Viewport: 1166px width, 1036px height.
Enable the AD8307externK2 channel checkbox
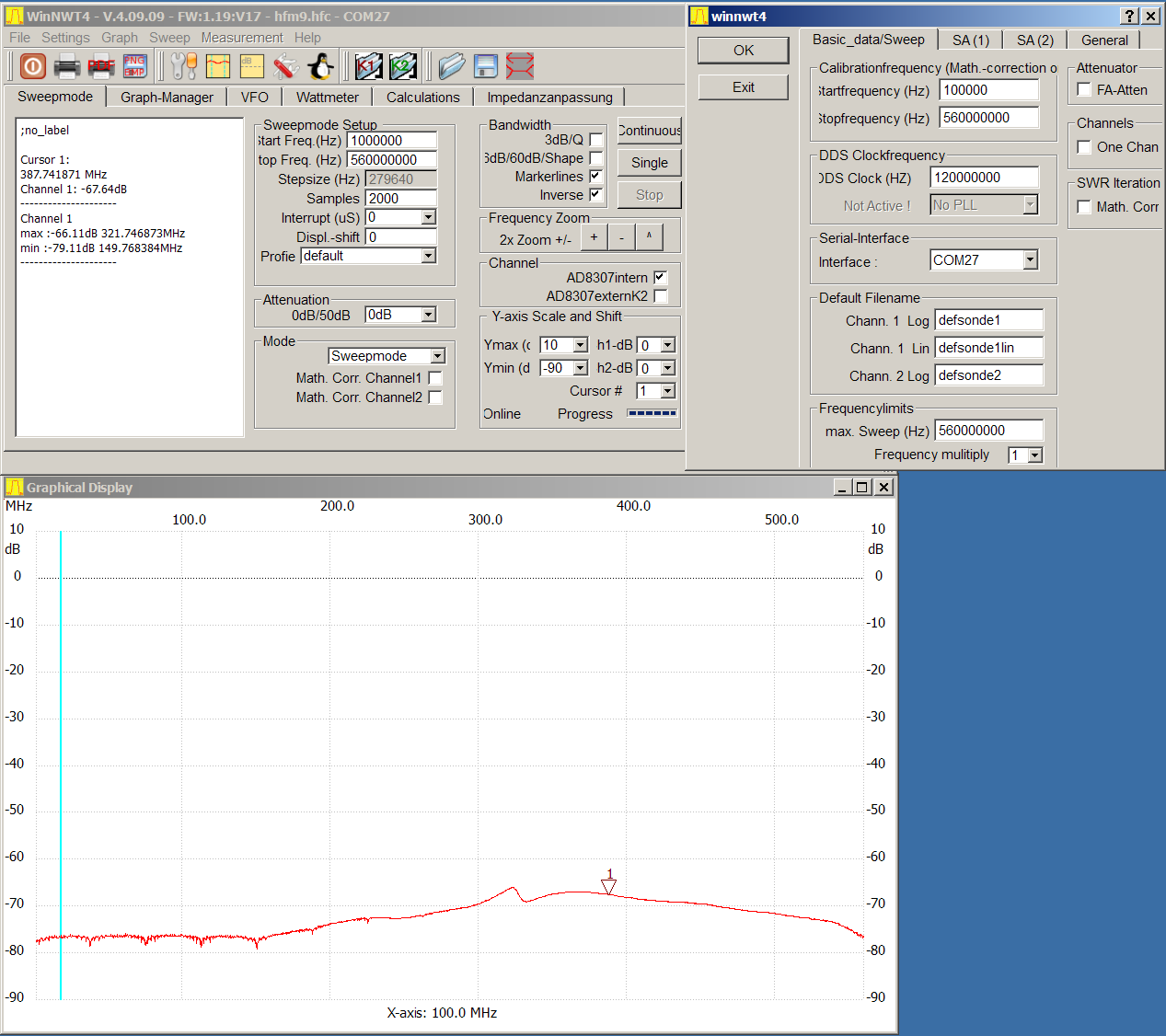[660, 296]
